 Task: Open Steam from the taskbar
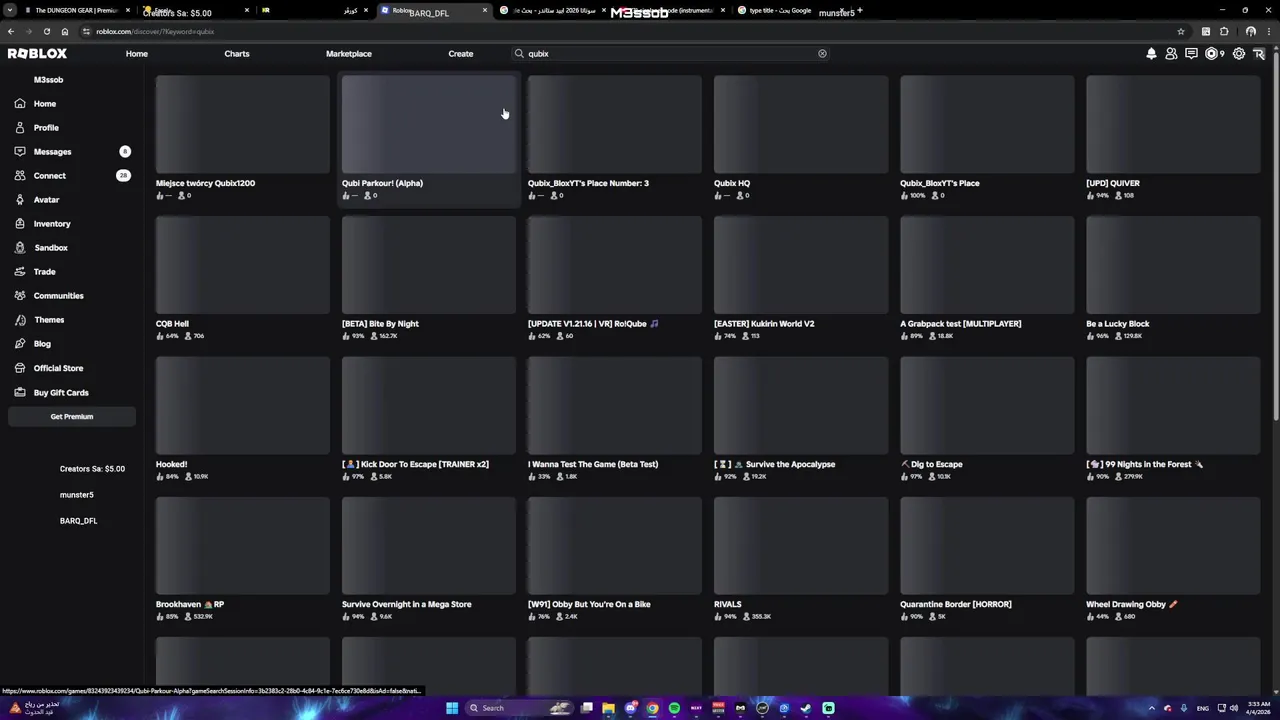pyautogui.click(x=806, y=708)
